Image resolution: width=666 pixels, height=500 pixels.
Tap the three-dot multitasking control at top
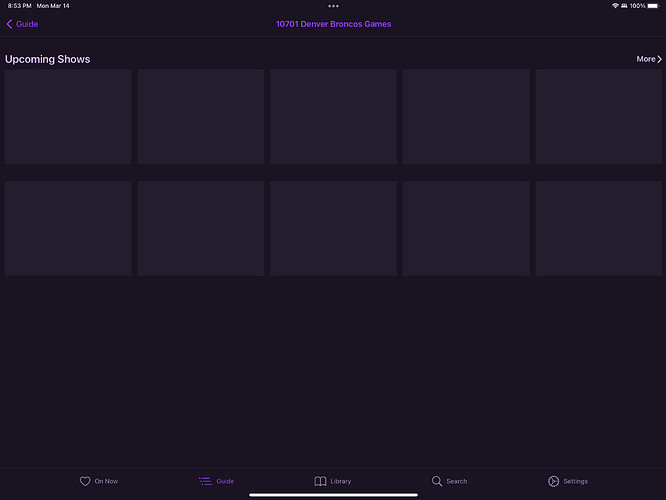(333, 6)
